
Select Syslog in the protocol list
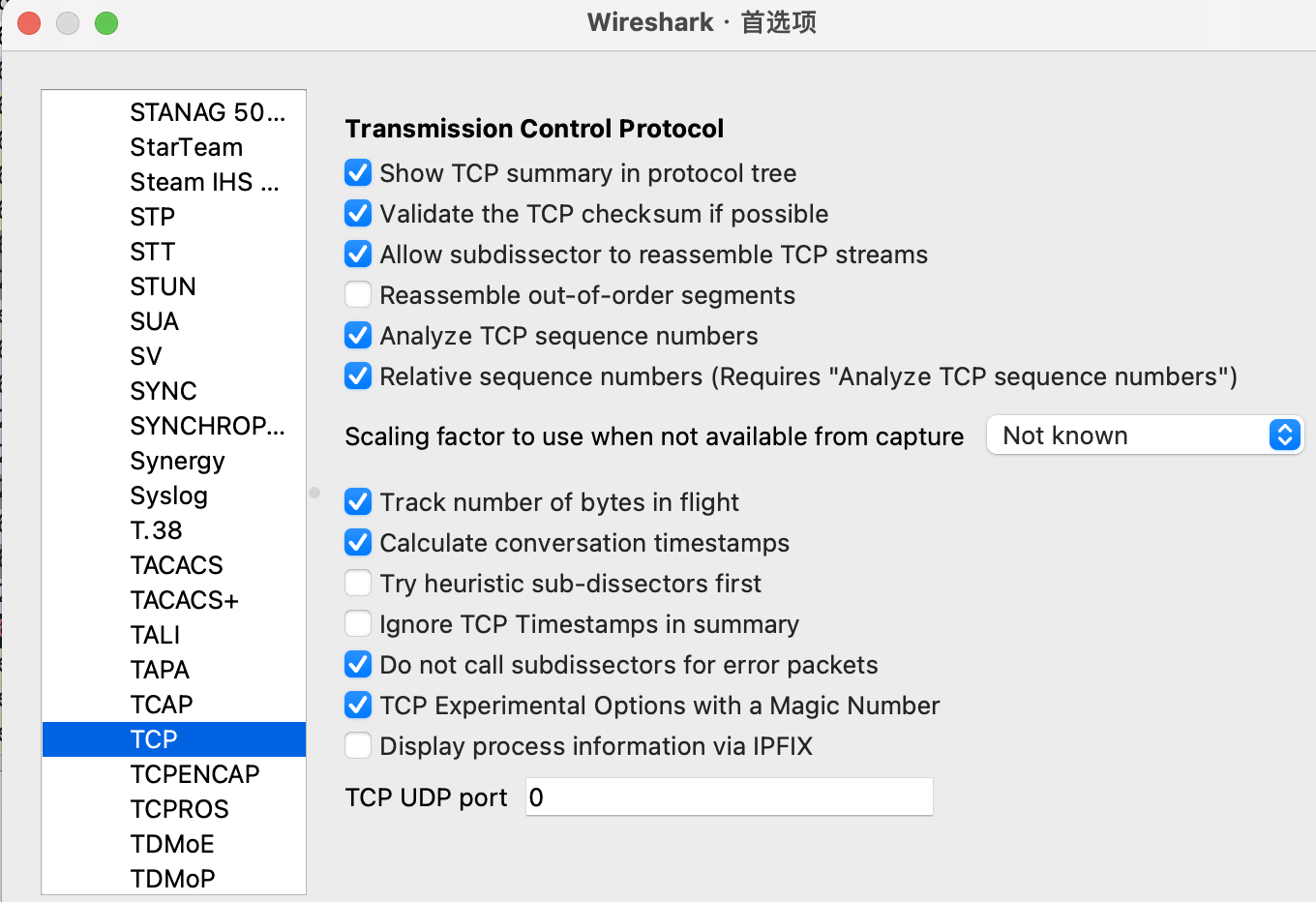tap(169, 496)
